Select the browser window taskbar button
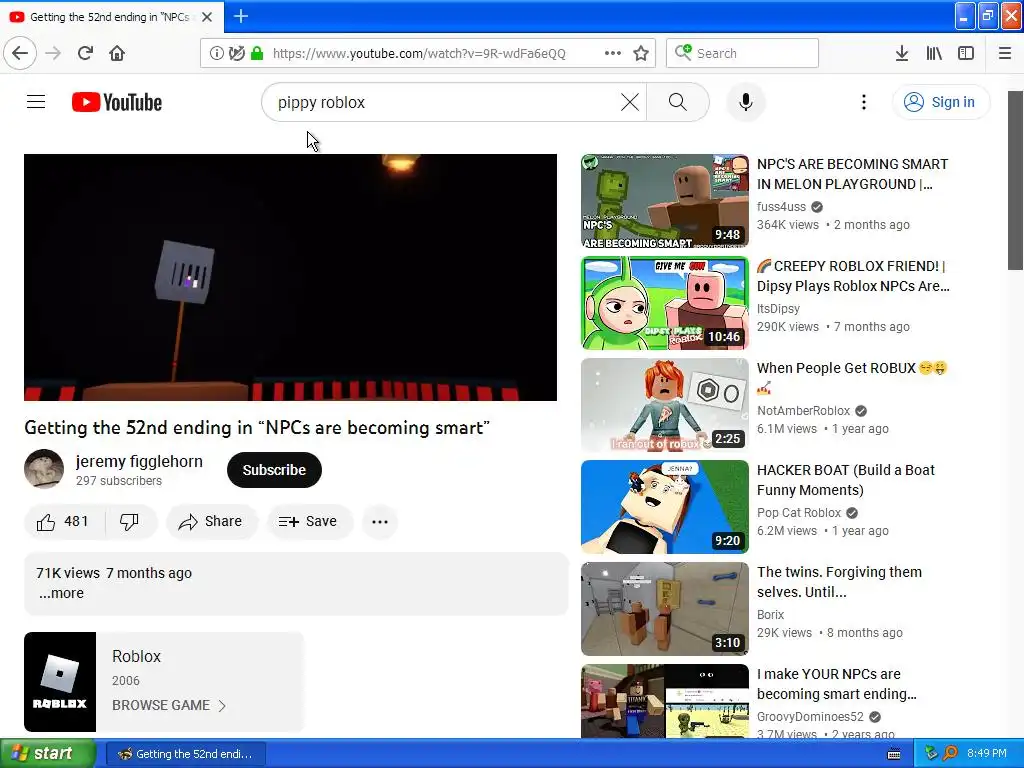The width and height of the screenshot is (1024, 768). 185,754
